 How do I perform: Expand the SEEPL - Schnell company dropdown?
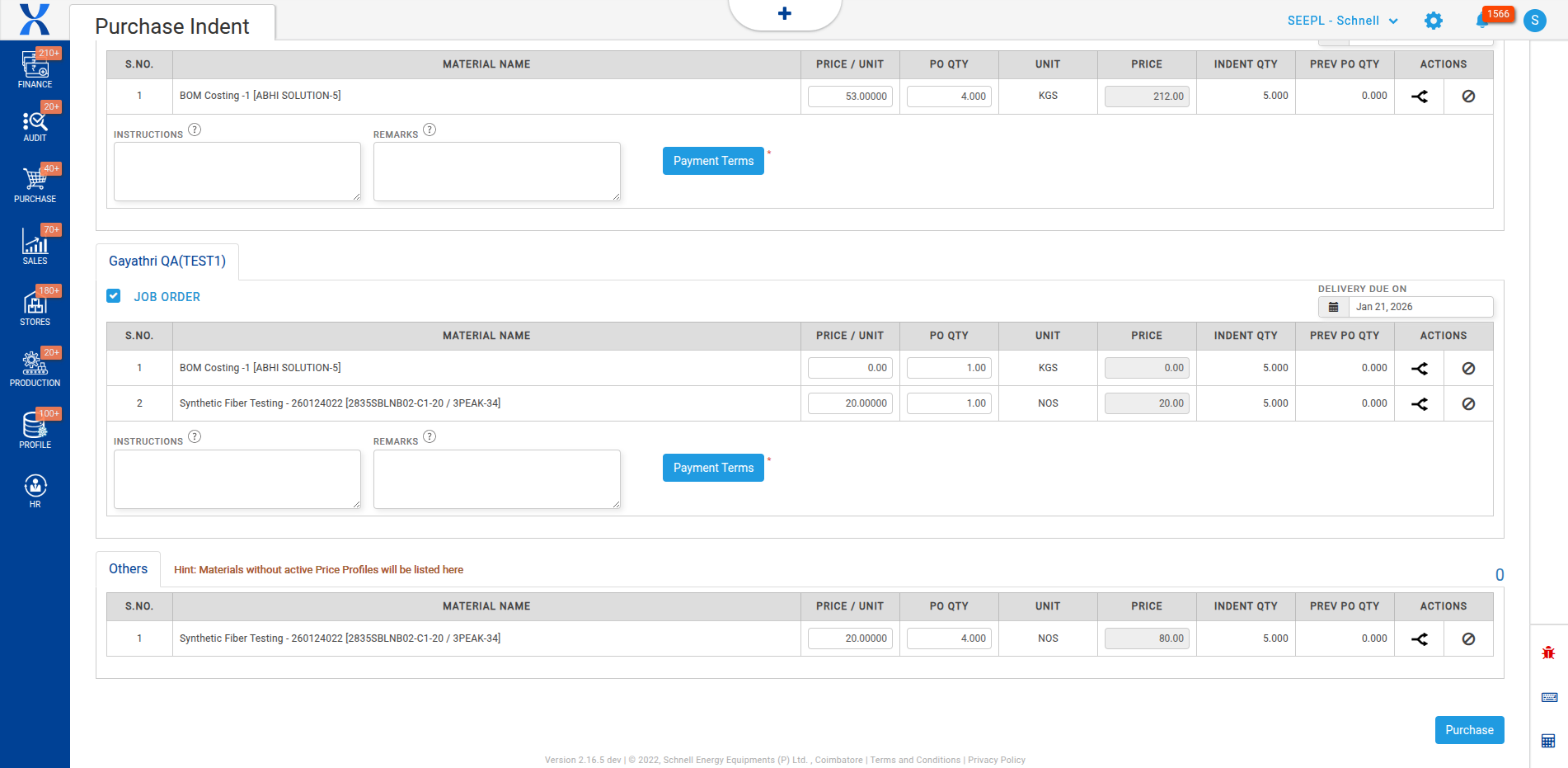click(1342, 21)
